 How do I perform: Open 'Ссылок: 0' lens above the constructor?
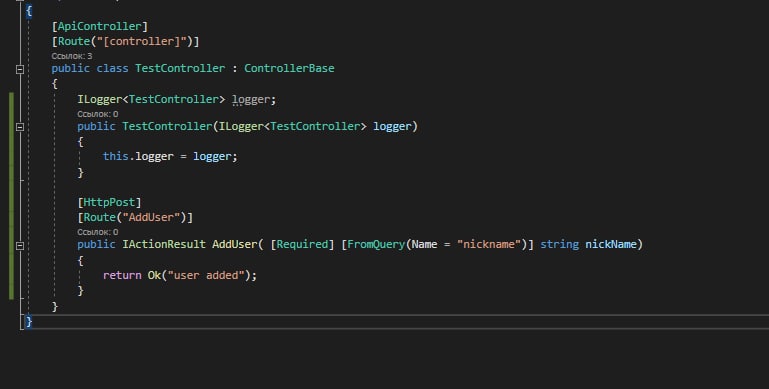[98, 114]
